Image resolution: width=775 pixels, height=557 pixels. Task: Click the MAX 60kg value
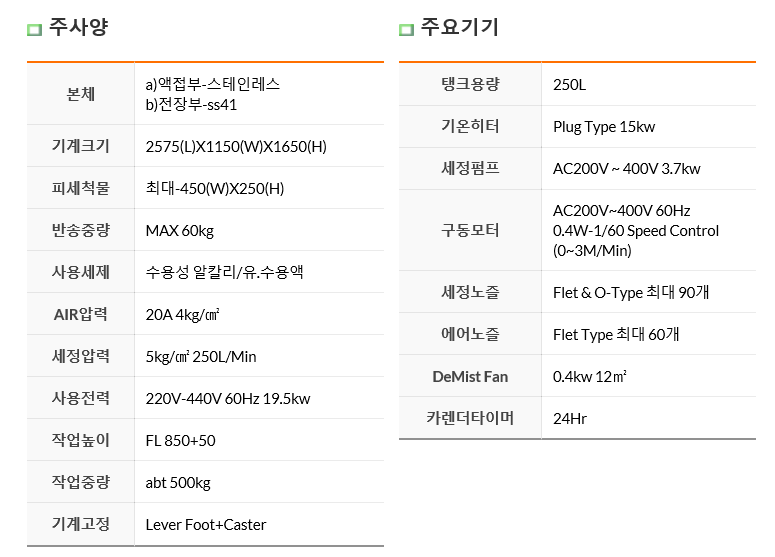pyautogui.click(x=179, y=231)
